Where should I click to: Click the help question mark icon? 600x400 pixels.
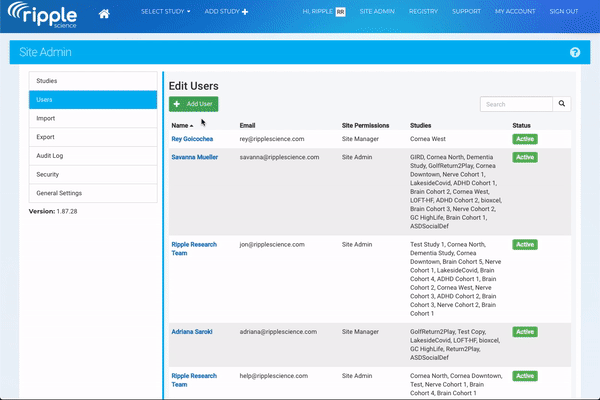575,52
